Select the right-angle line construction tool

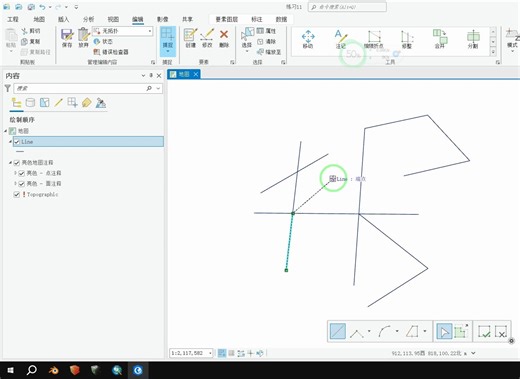click(357, 332)
